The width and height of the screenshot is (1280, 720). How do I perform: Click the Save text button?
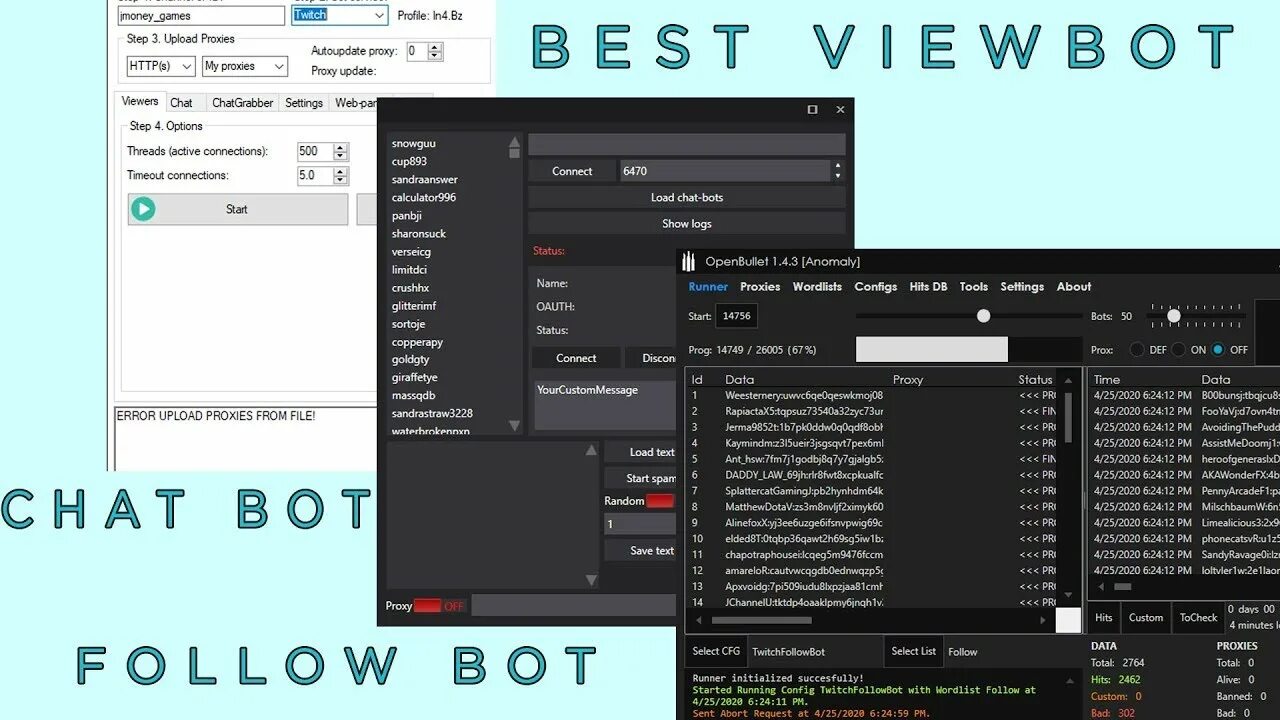click(641, 551)
